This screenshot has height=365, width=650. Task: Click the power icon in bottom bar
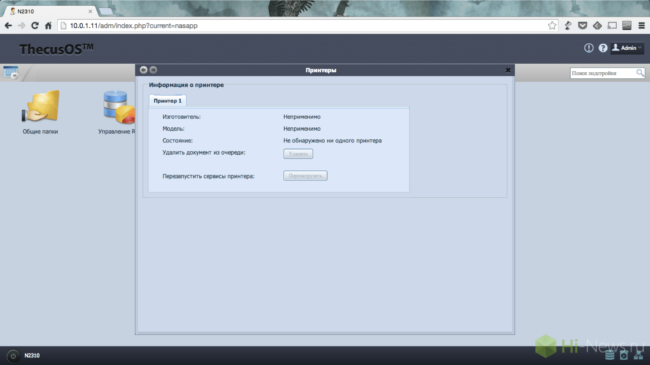13,356
